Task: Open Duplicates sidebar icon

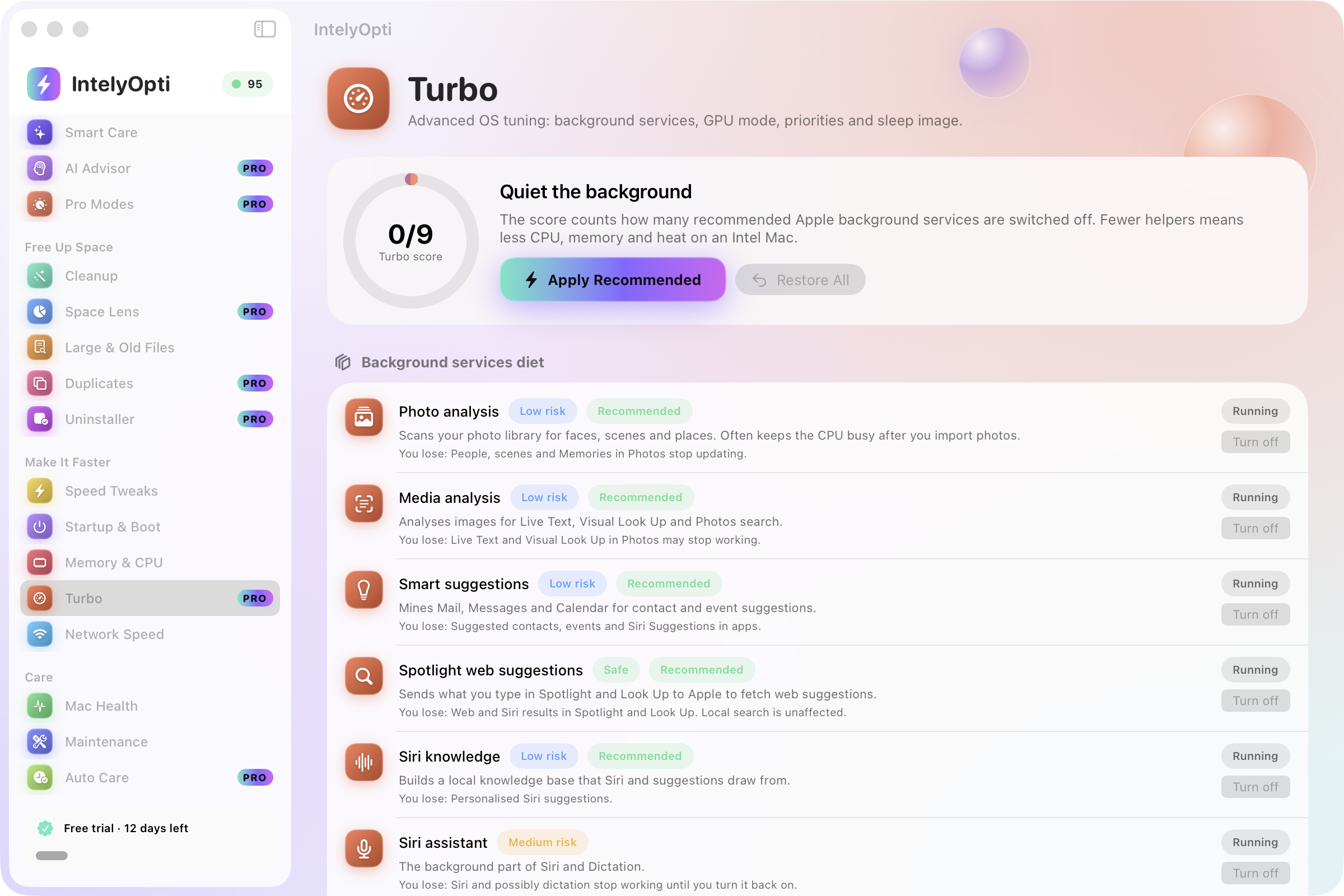Action: click(x=40, y=384)
